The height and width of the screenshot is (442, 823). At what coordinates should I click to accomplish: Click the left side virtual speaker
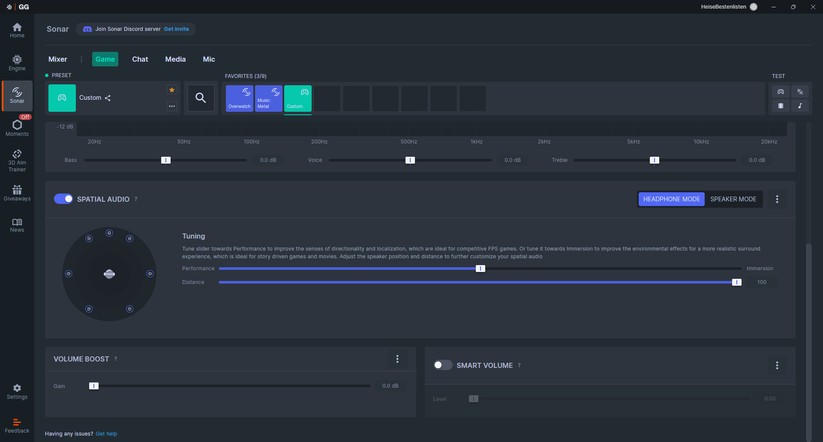tap(68, 273)
